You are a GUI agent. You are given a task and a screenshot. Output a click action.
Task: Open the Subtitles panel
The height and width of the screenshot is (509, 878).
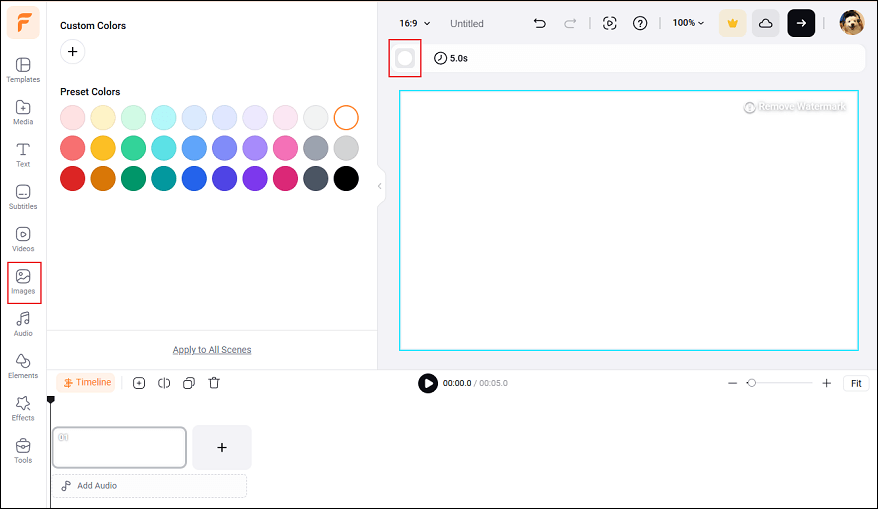tap(23, 196)
